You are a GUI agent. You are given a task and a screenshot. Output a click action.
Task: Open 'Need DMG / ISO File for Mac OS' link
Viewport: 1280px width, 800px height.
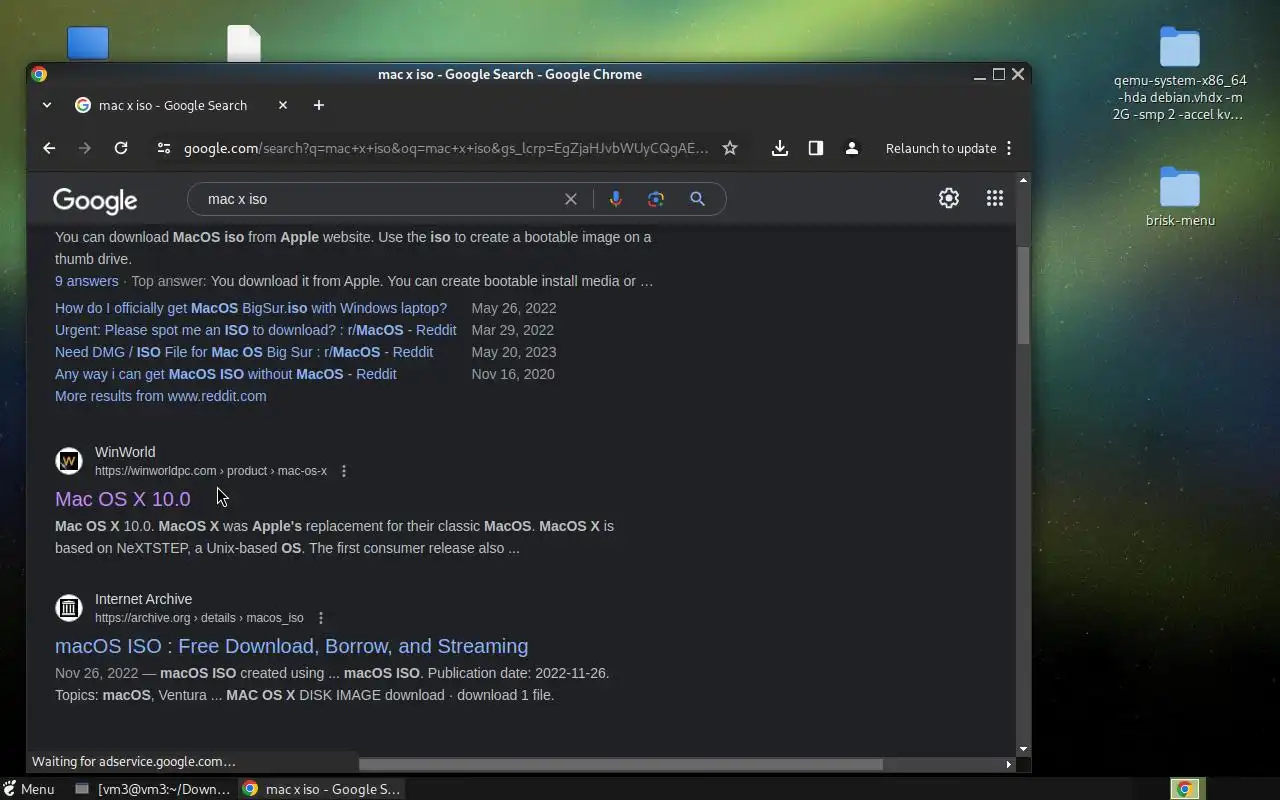coord(244,352)
